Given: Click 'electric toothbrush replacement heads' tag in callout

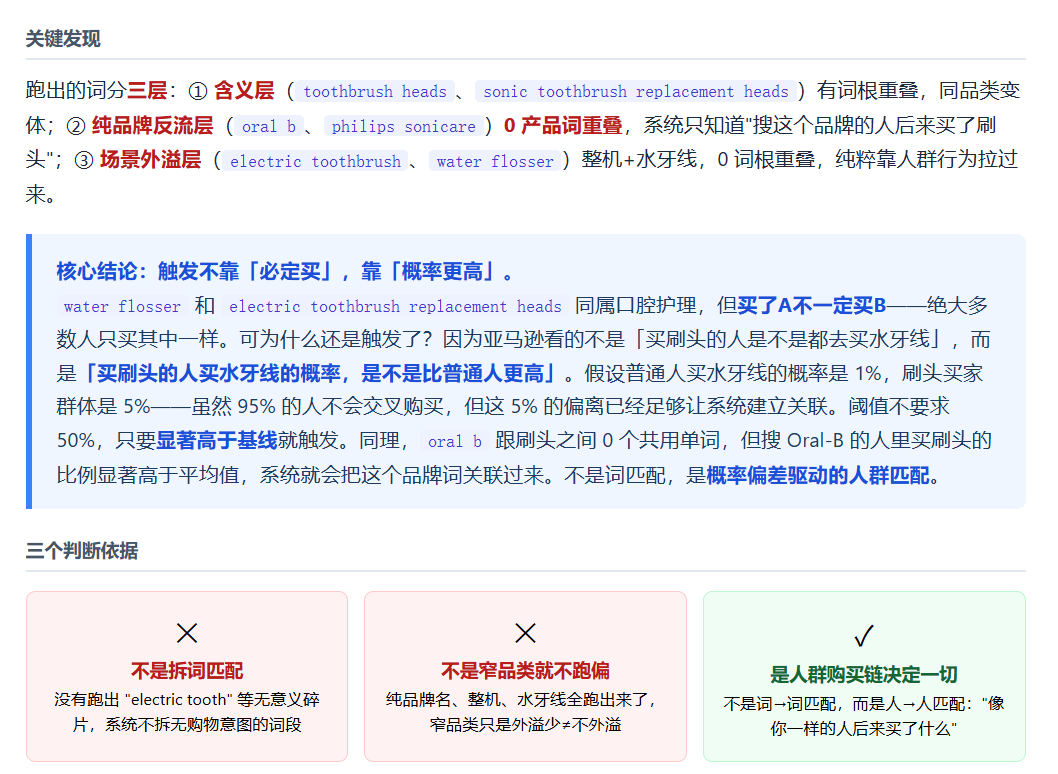Looking at the screenshot, I should click(x=395, y=306).
